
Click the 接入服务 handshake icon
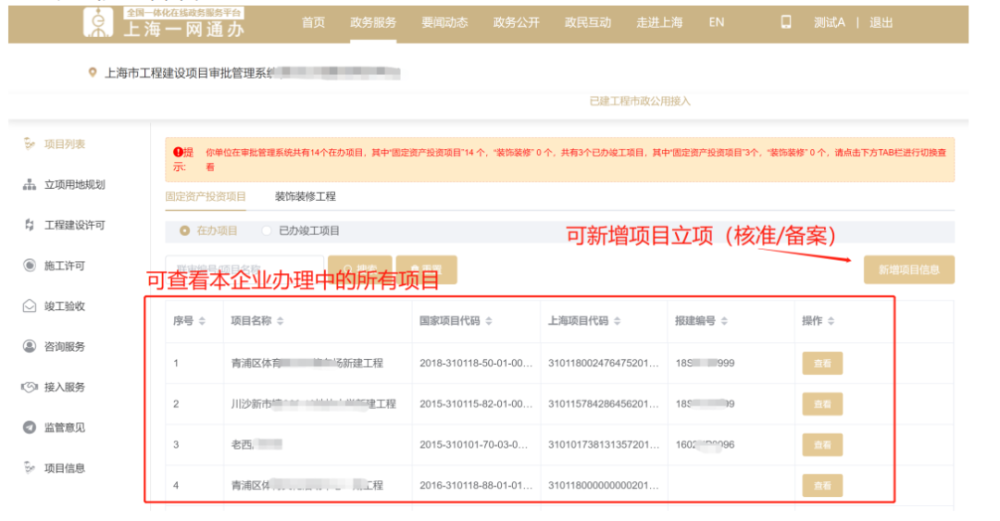click(29, 387)
